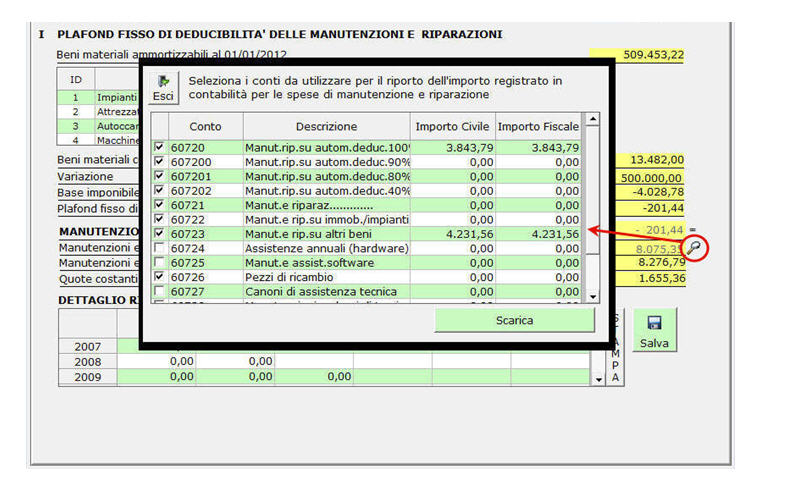Image resolution: width=787 pixels, height=493 pixels.
Task: Uncheck the checkbox for account 60722
Action: click(x=160, y=219)
